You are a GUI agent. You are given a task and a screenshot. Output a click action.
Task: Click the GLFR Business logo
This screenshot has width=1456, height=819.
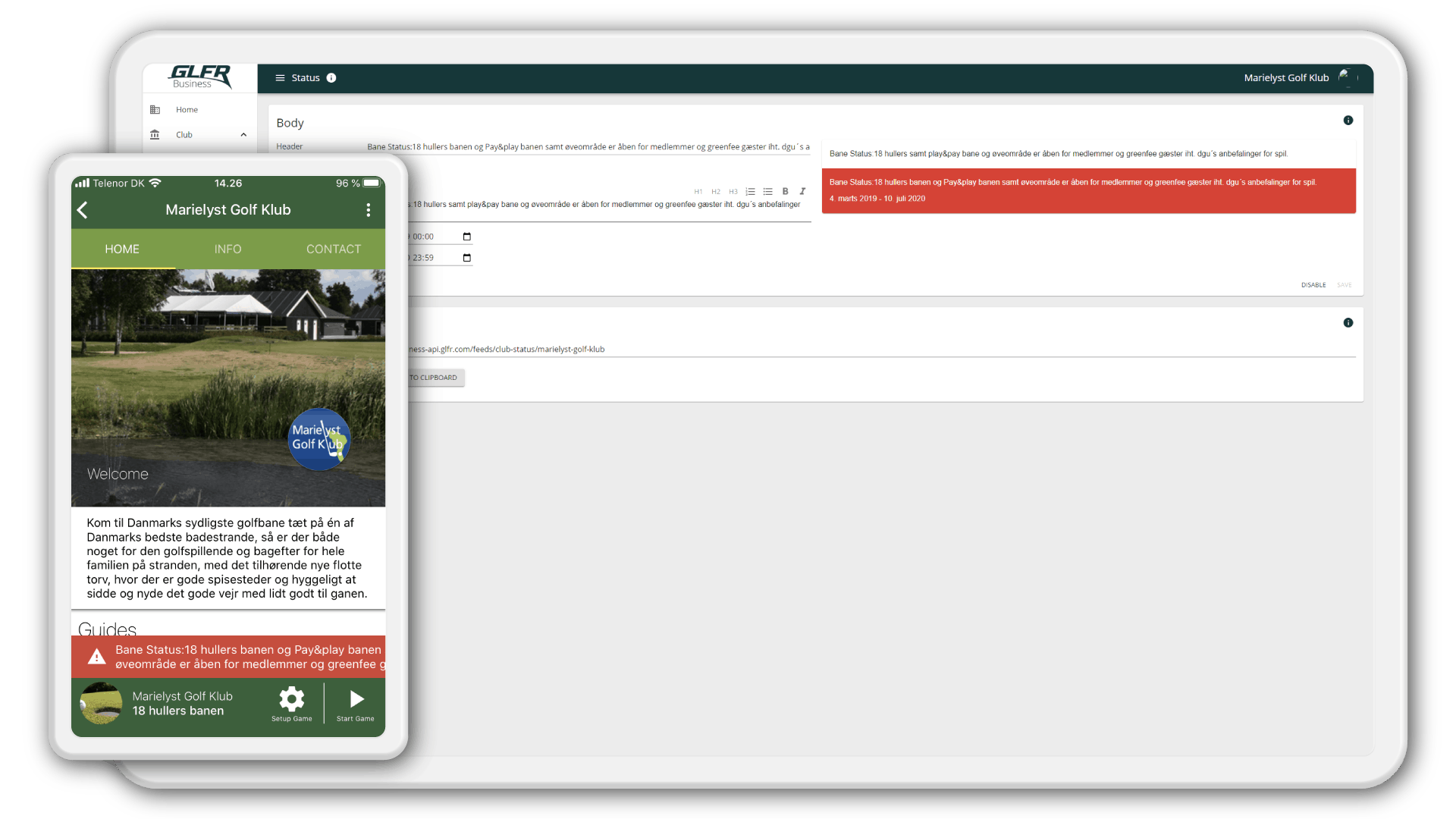coord(200,77)
